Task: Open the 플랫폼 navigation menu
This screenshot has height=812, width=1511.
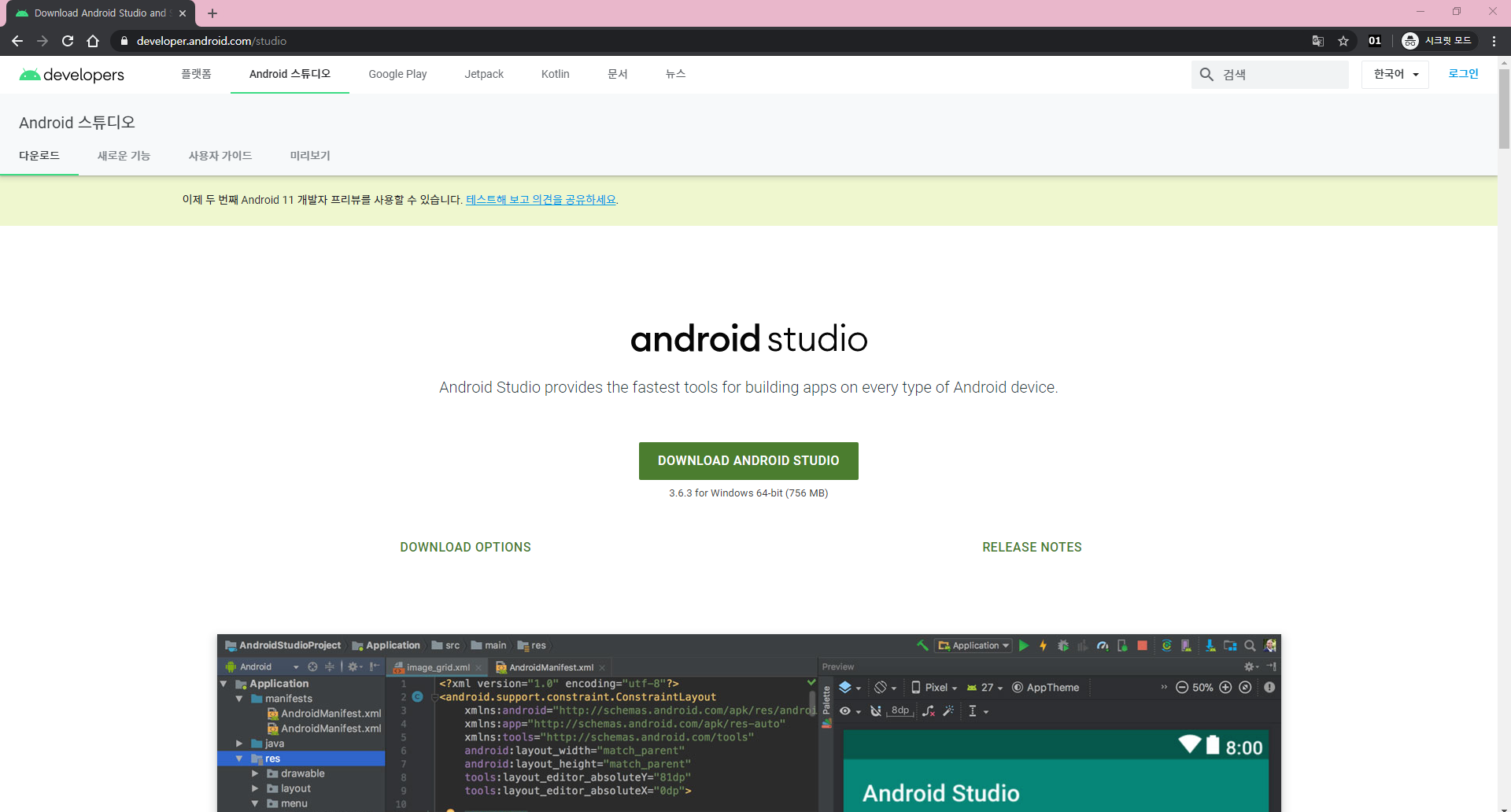Action: (x=196, y=74)
